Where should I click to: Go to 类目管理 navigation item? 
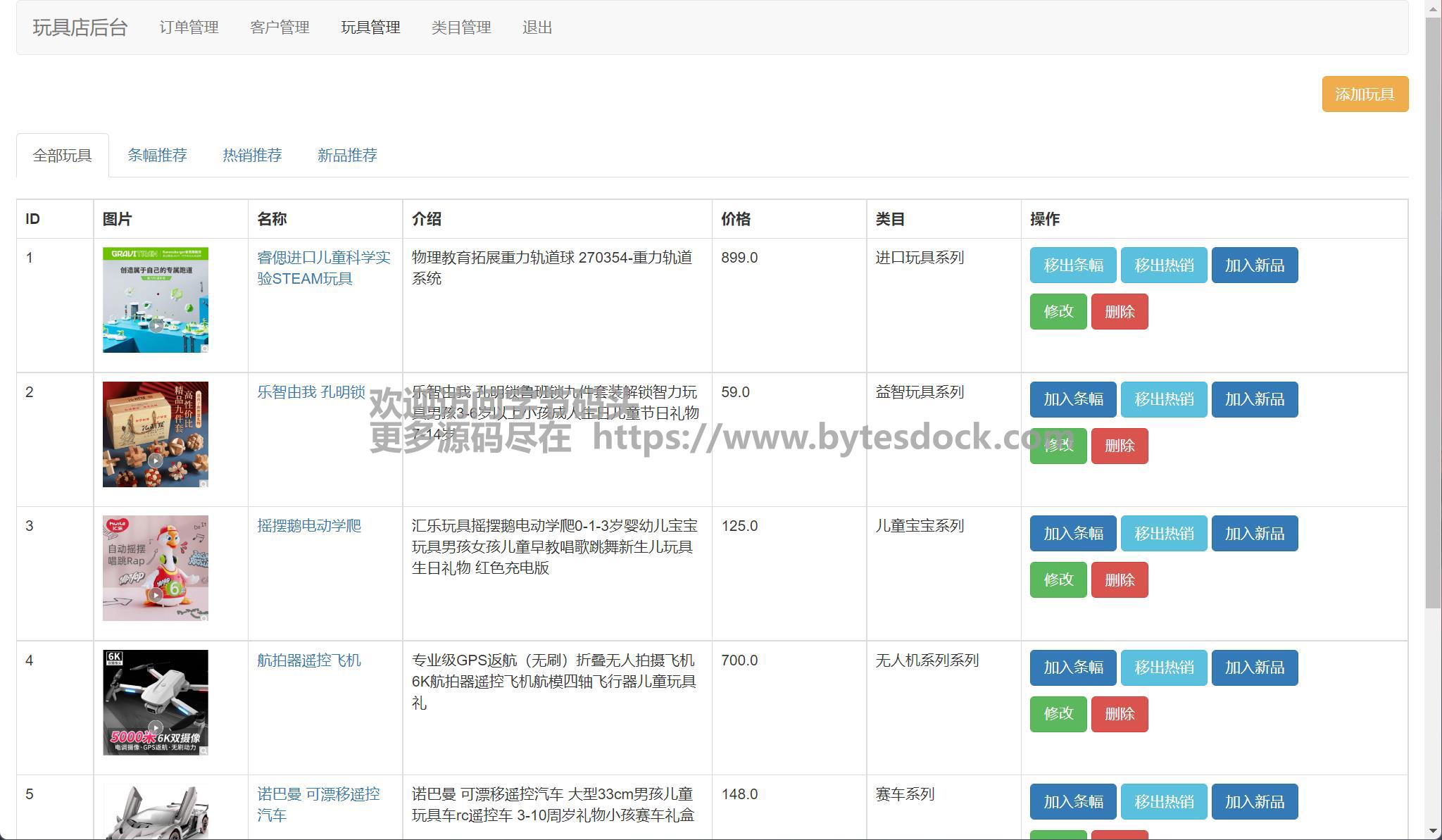pos(461,27)
